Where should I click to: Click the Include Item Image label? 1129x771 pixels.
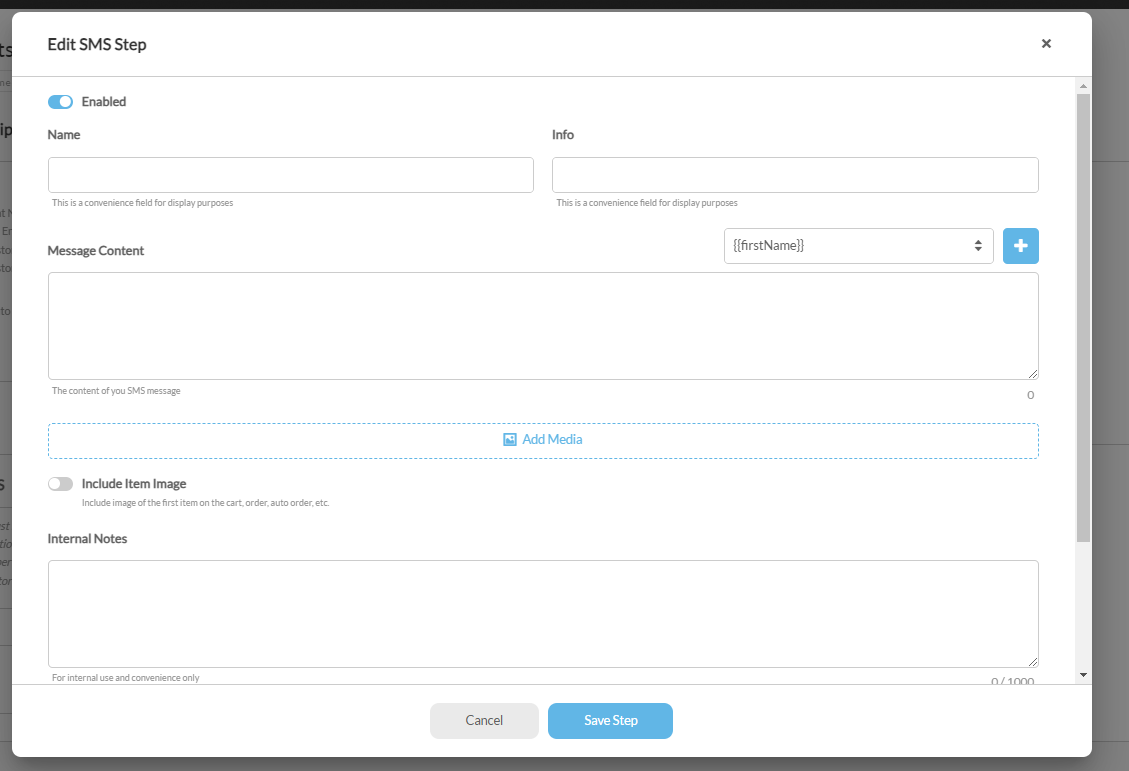[134, 484]
